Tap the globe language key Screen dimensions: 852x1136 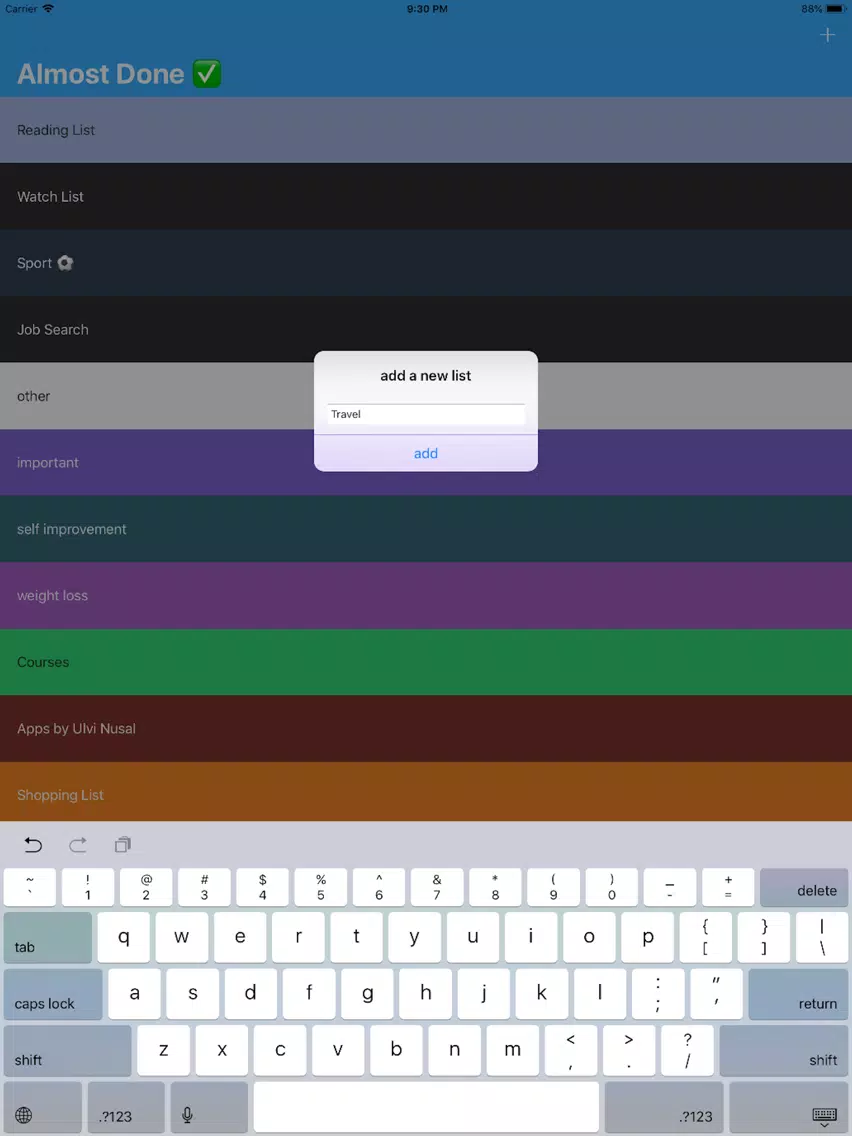43,1108
